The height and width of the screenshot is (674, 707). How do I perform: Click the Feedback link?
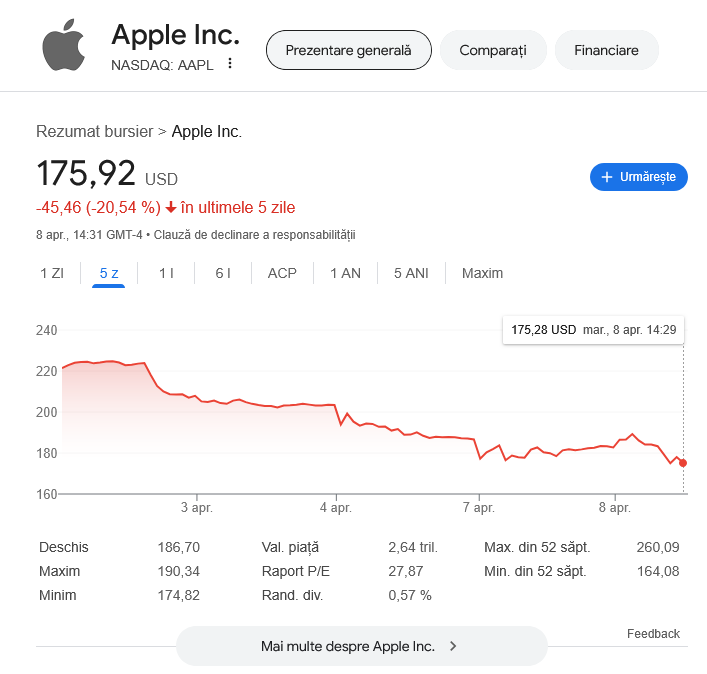click(653, 634)
